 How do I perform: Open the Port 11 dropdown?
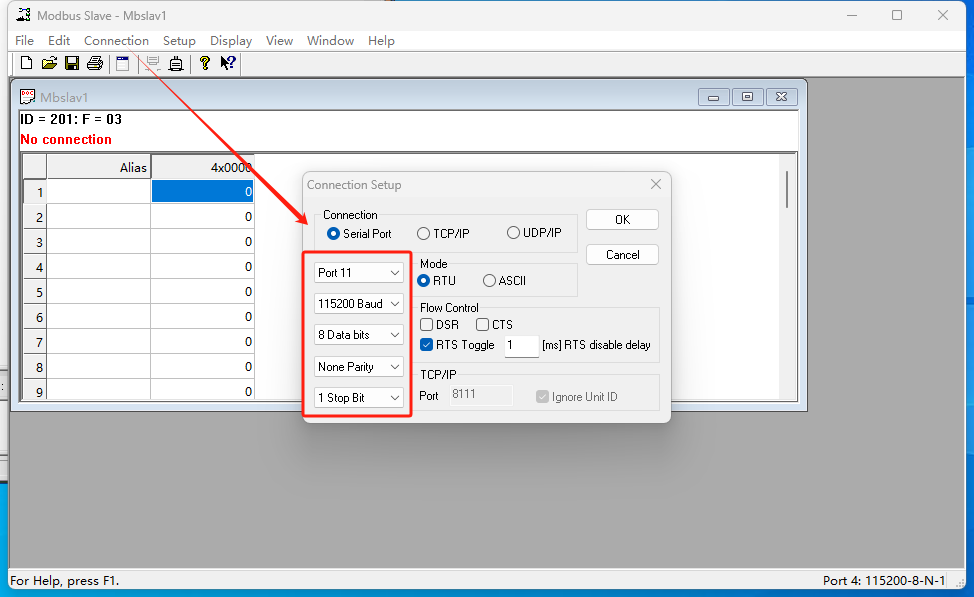point(359,273)
